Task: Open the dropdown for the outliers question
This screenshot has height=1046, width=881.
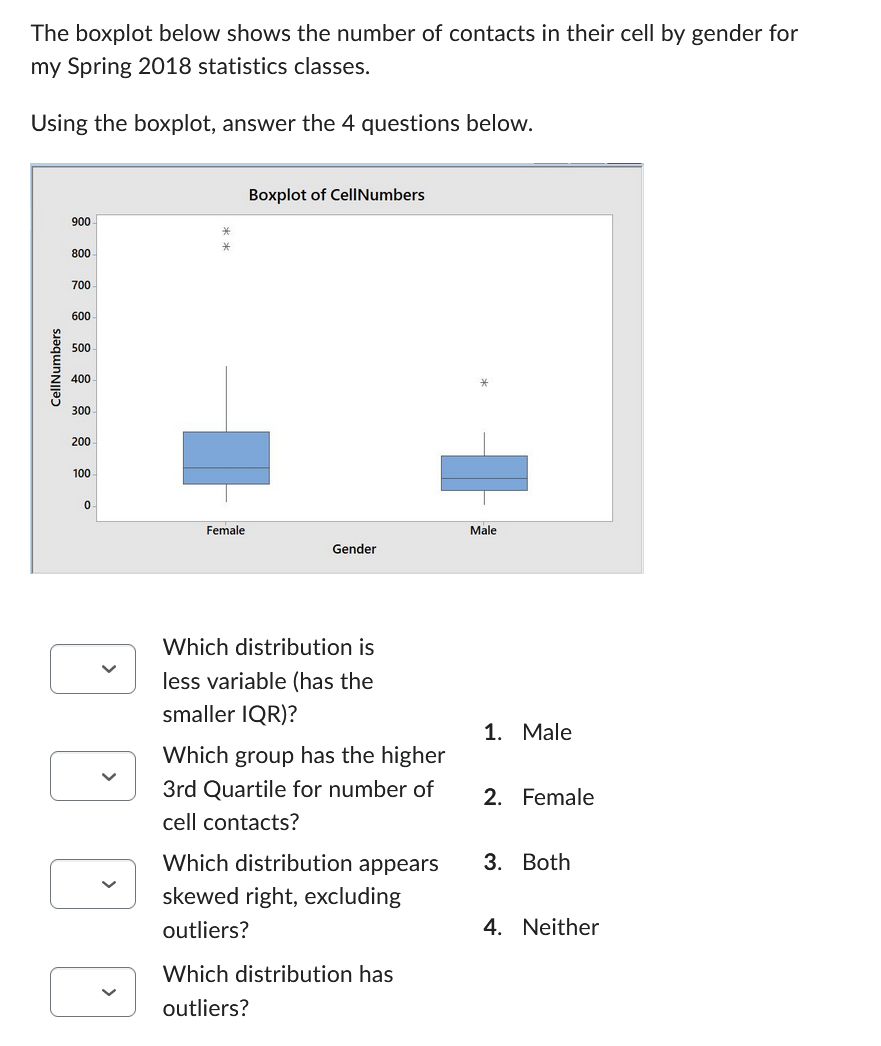Action: tap(92, 991)
